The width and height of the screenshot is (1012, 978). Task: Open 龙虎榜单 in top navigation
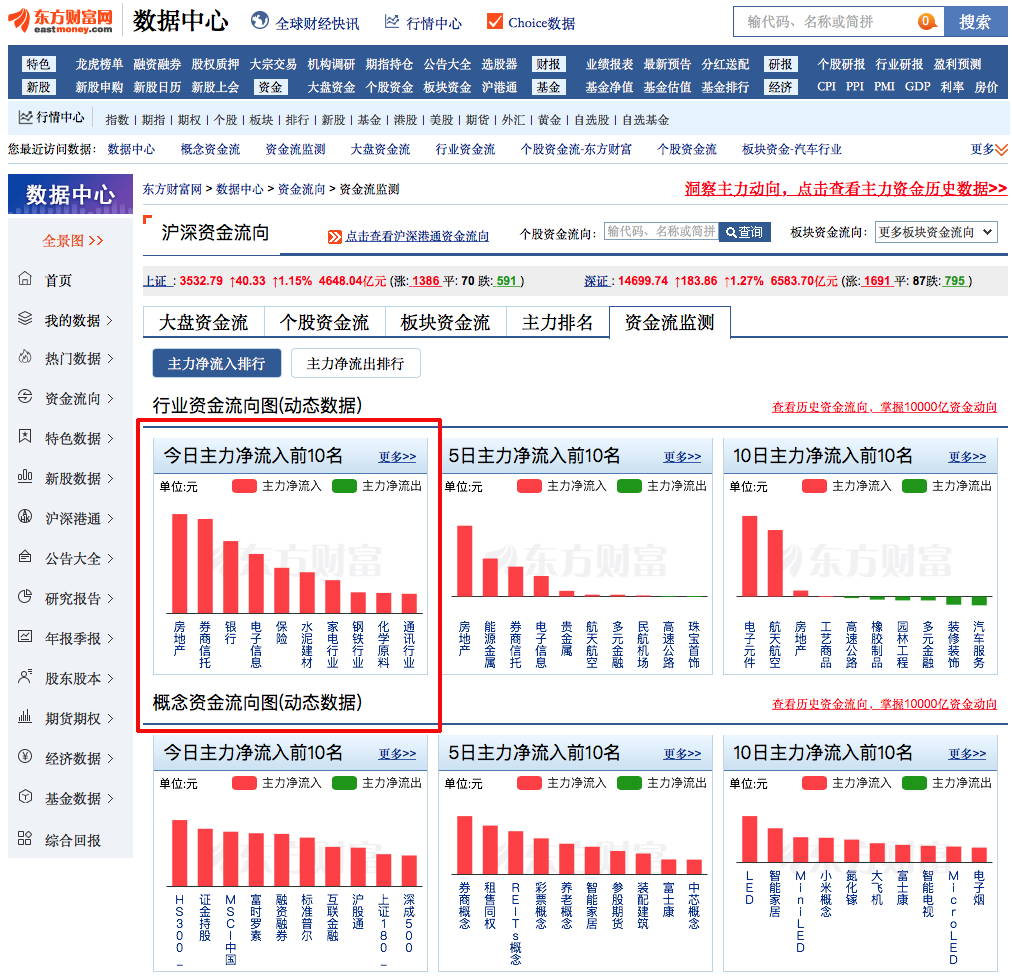tap(99, 64)
